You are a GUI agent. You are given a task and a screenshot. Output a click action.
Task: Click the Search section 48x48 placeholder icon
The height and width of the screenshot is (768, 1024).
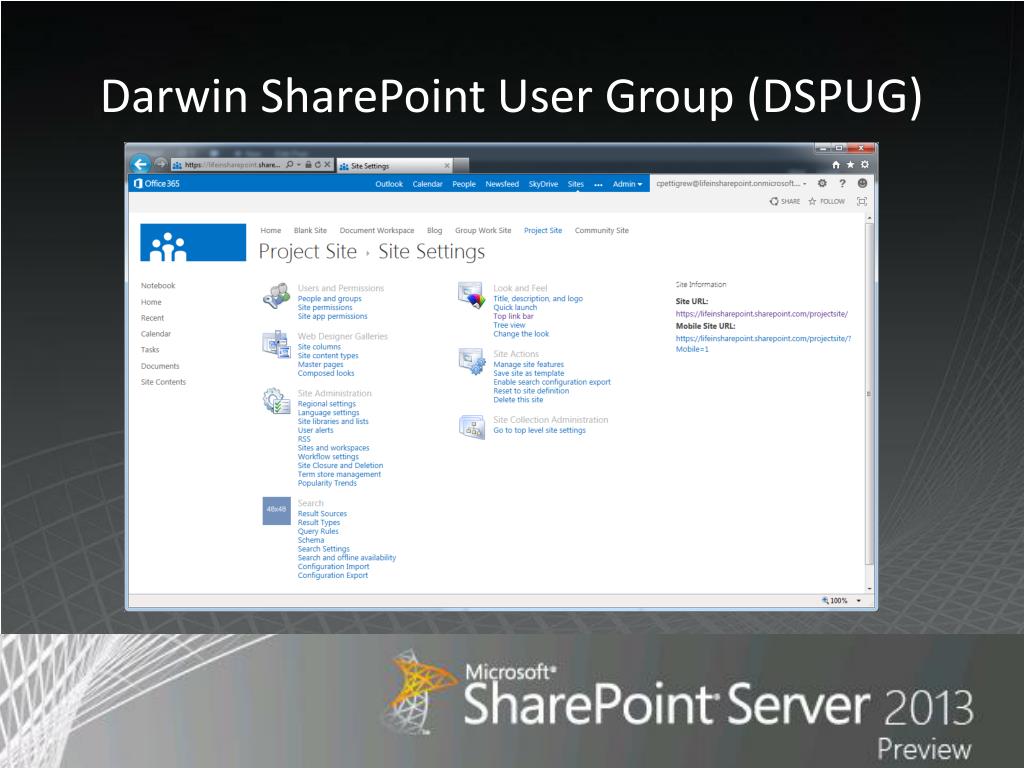276,511
